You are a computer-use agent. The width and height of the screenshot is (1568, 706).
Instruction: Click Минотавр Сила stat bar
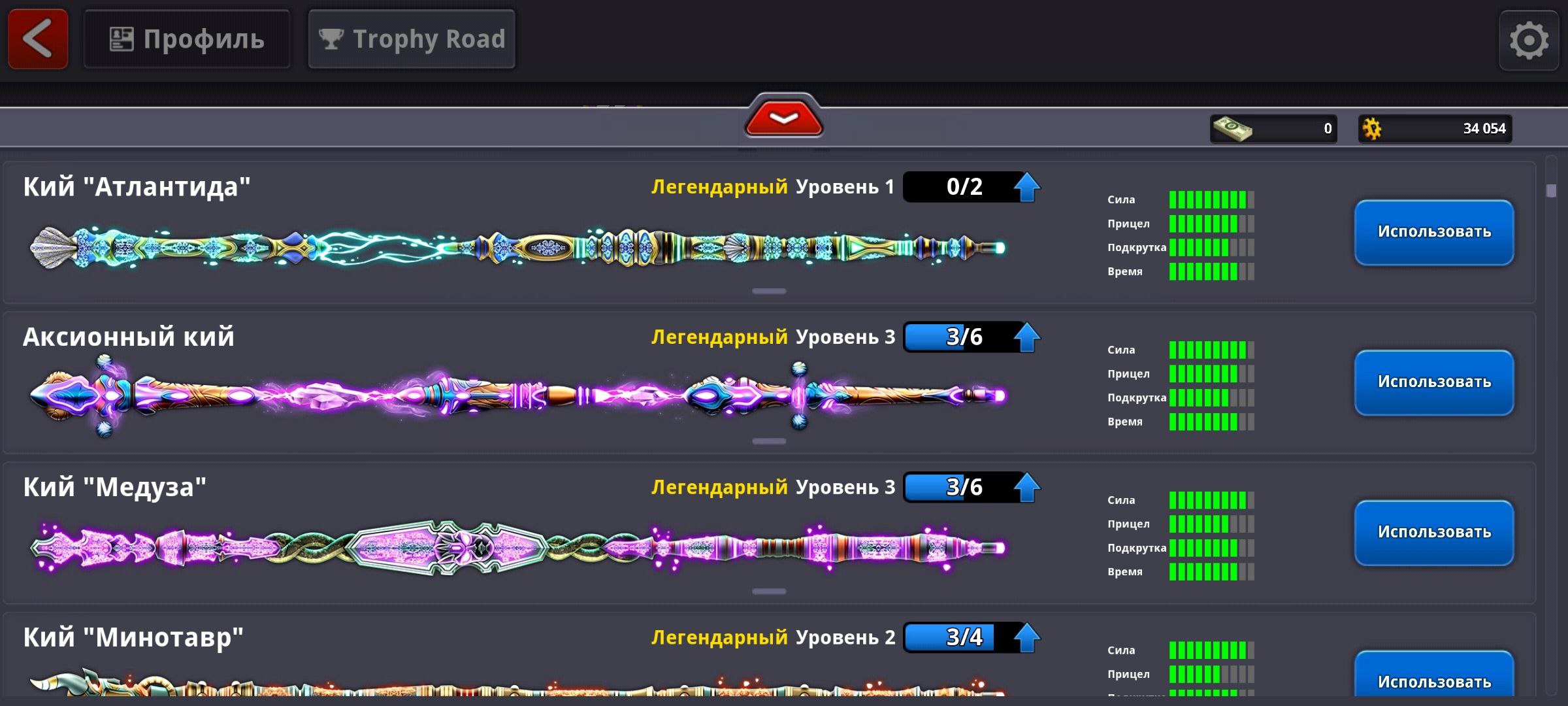(1211, 650)
